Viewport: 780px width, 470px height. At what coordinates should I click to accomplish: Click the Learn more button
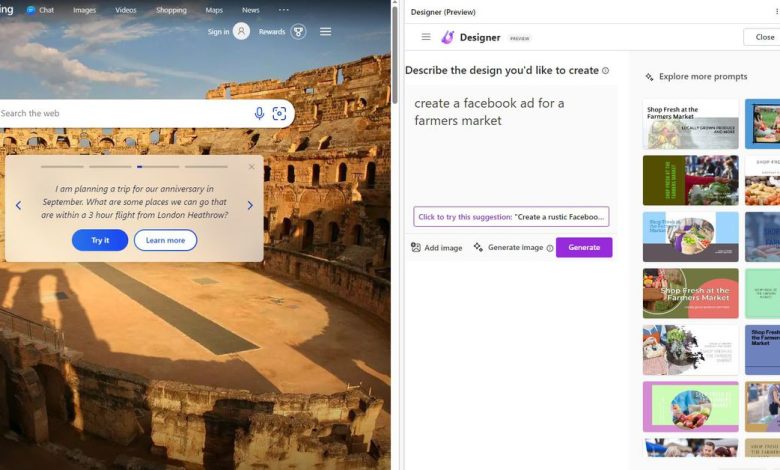(x=165, y=240)
